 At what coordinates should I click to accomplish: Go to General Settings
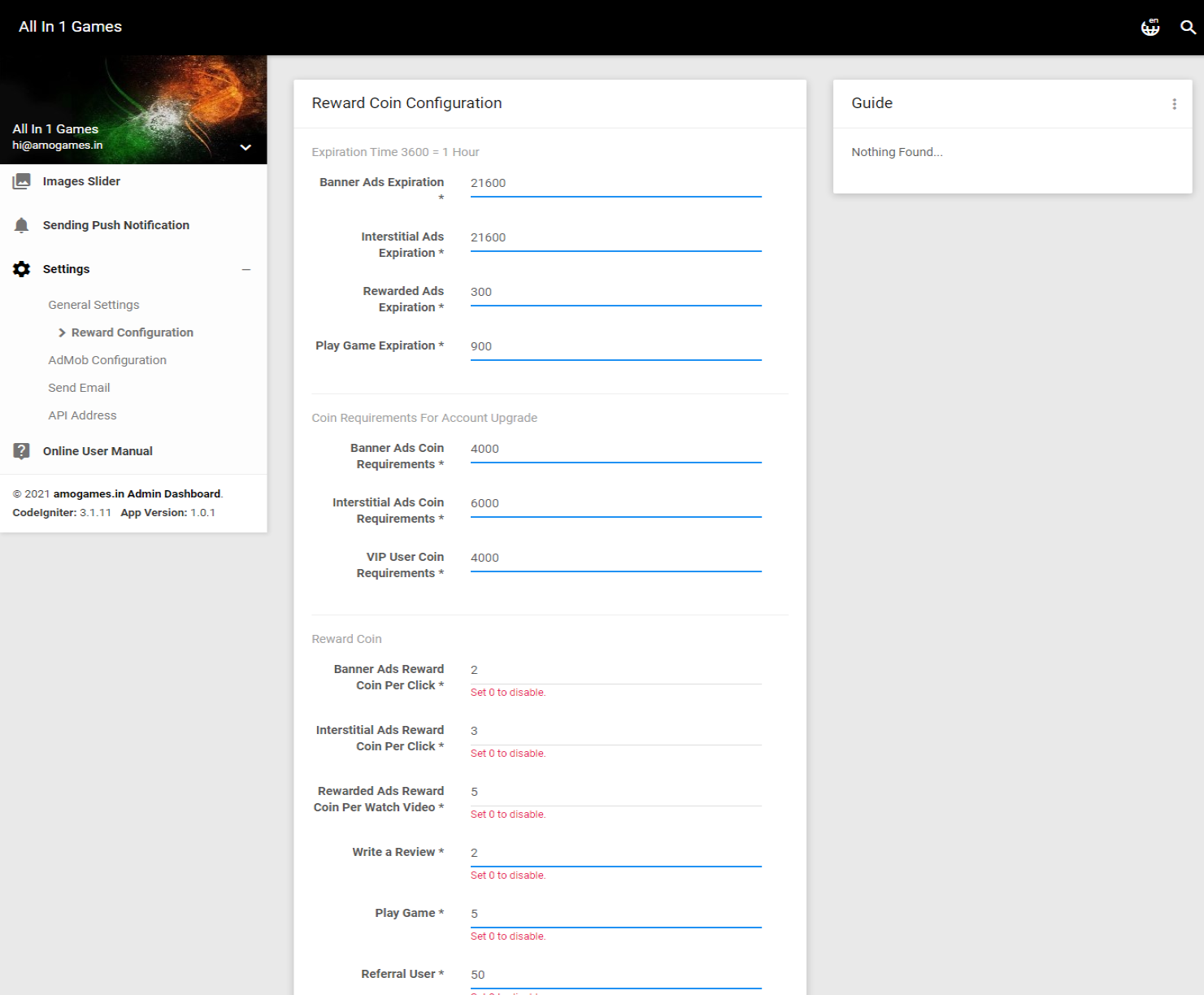[x=93, y=305]
